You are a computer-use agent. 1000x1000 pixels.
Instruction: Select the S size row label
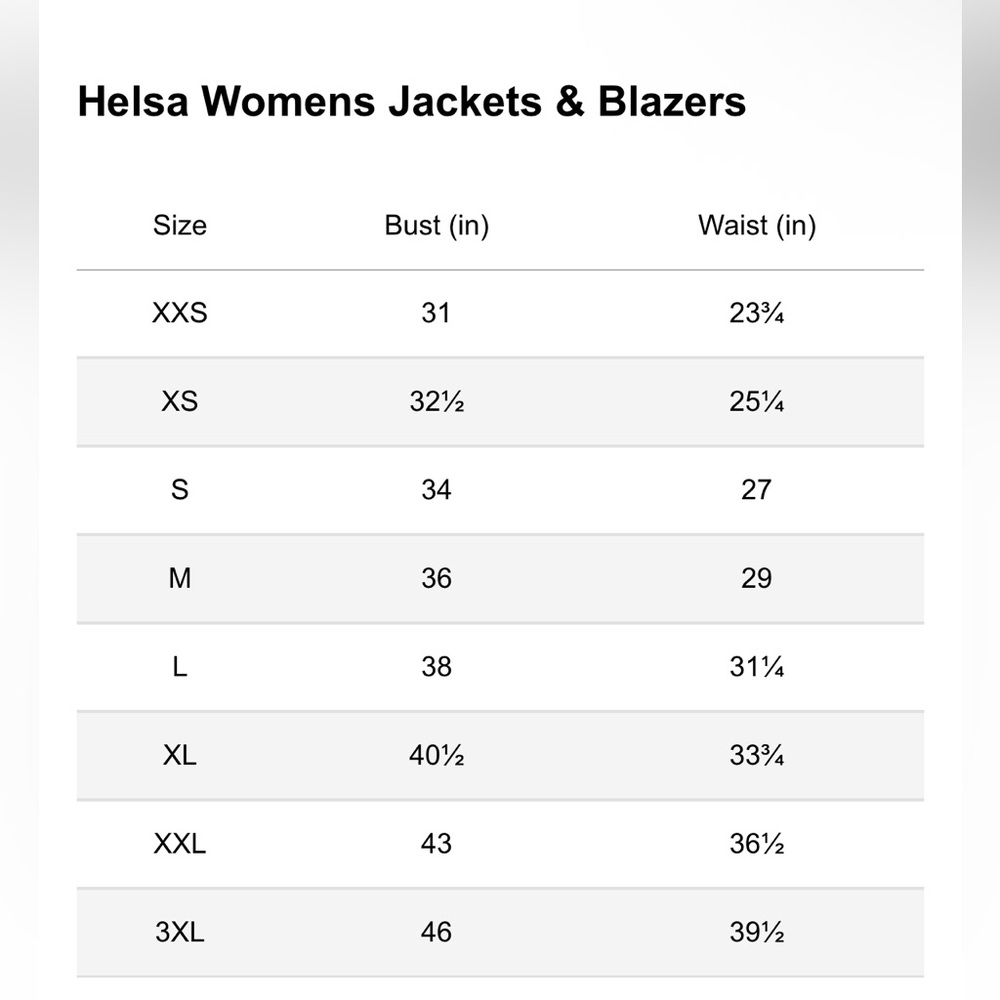[x=180, y=490]
